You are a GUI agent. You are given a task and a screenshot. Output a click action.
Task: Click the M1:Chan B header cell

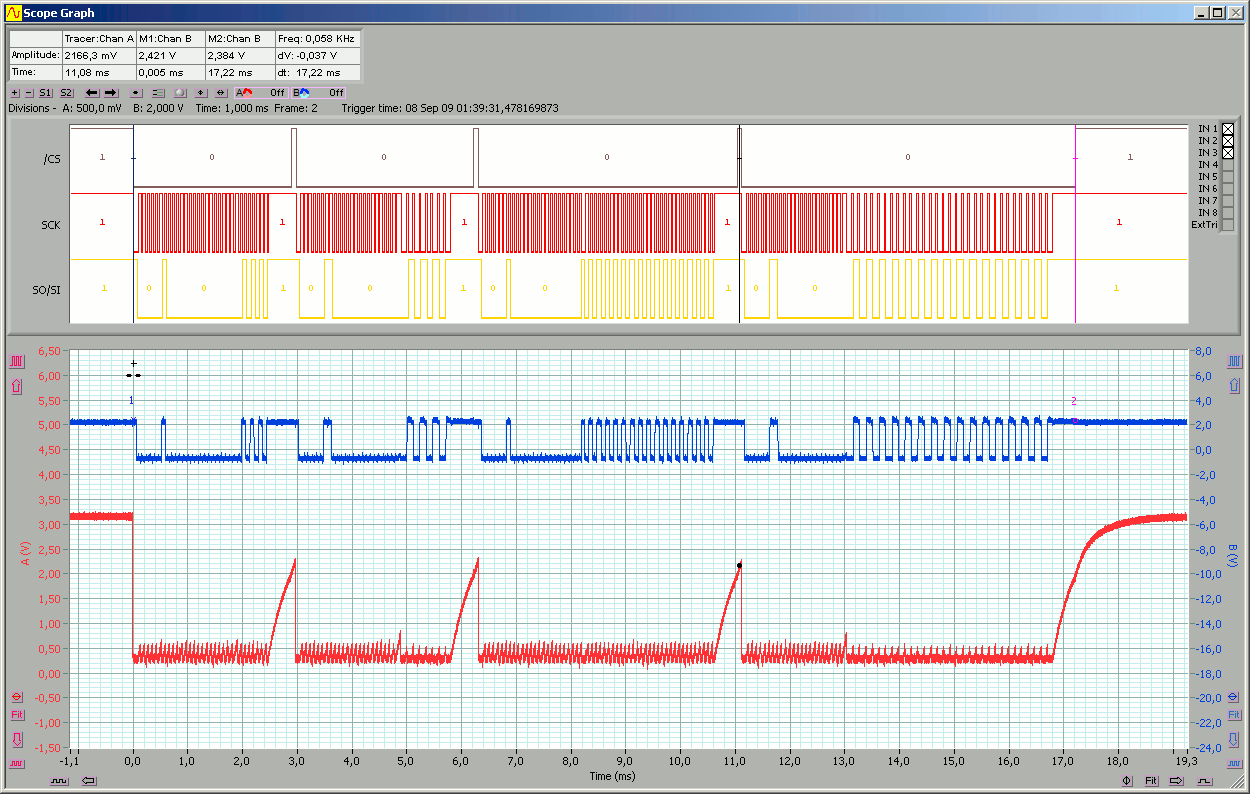click(x=171, y=38)
